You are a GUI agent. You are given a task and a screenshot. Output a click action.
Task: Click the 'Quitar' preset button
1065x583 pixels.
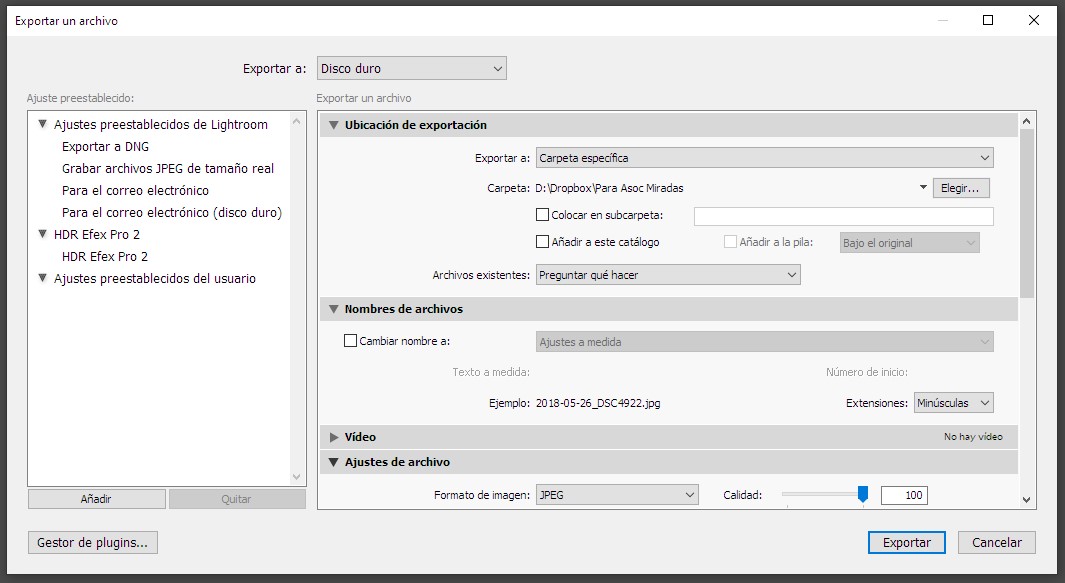(x=236, y=499)
